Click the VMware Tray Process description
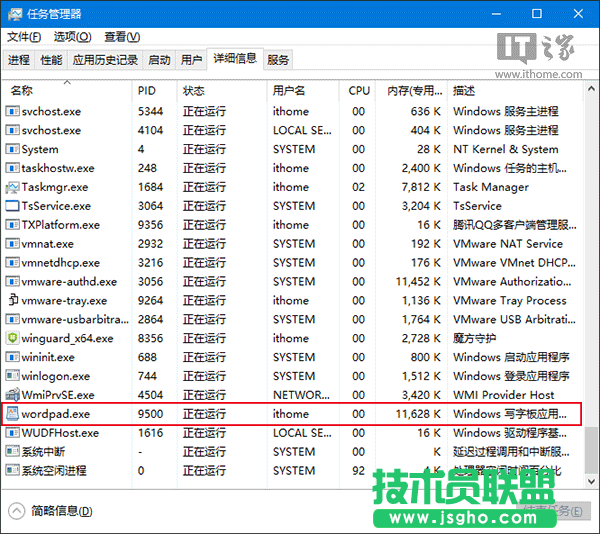Screen dimensions: 600x534 [x=509, y=301]
